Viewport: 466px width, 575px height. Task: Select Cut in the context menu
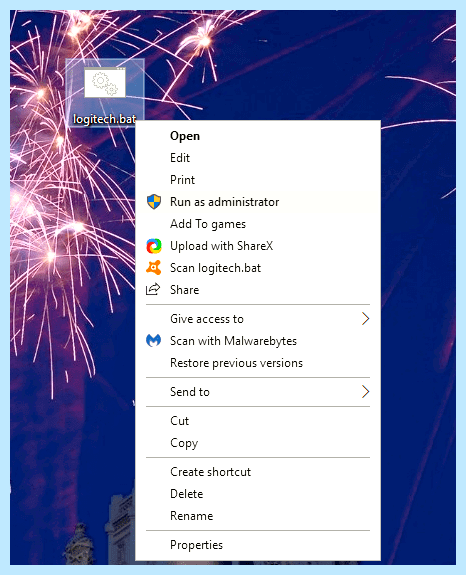pyautogui.click(x=179, y=421)
